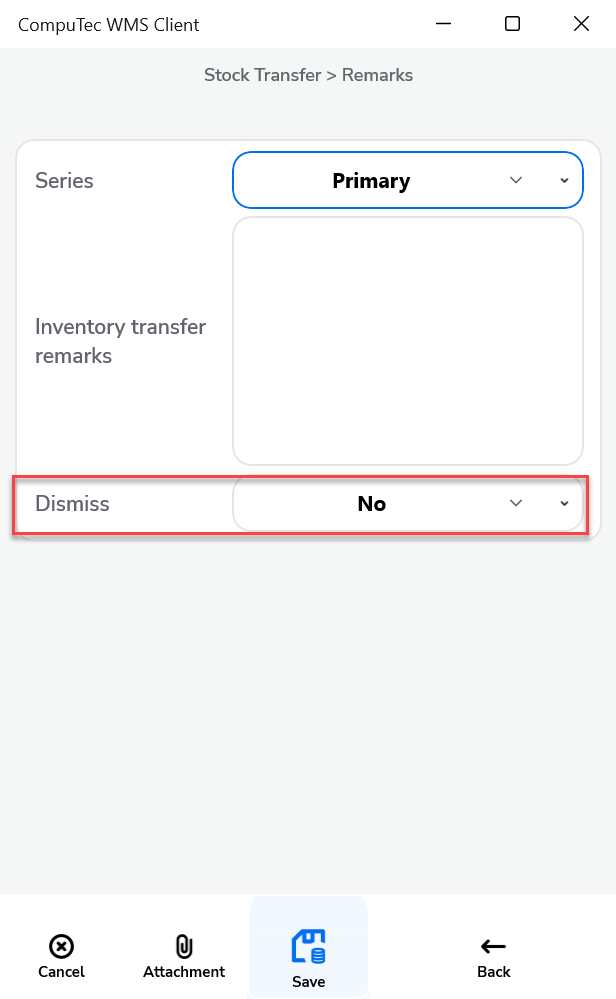Click the small arrow at Dismiss field's edge
616x999 pixels.
[x=564, y=504]
